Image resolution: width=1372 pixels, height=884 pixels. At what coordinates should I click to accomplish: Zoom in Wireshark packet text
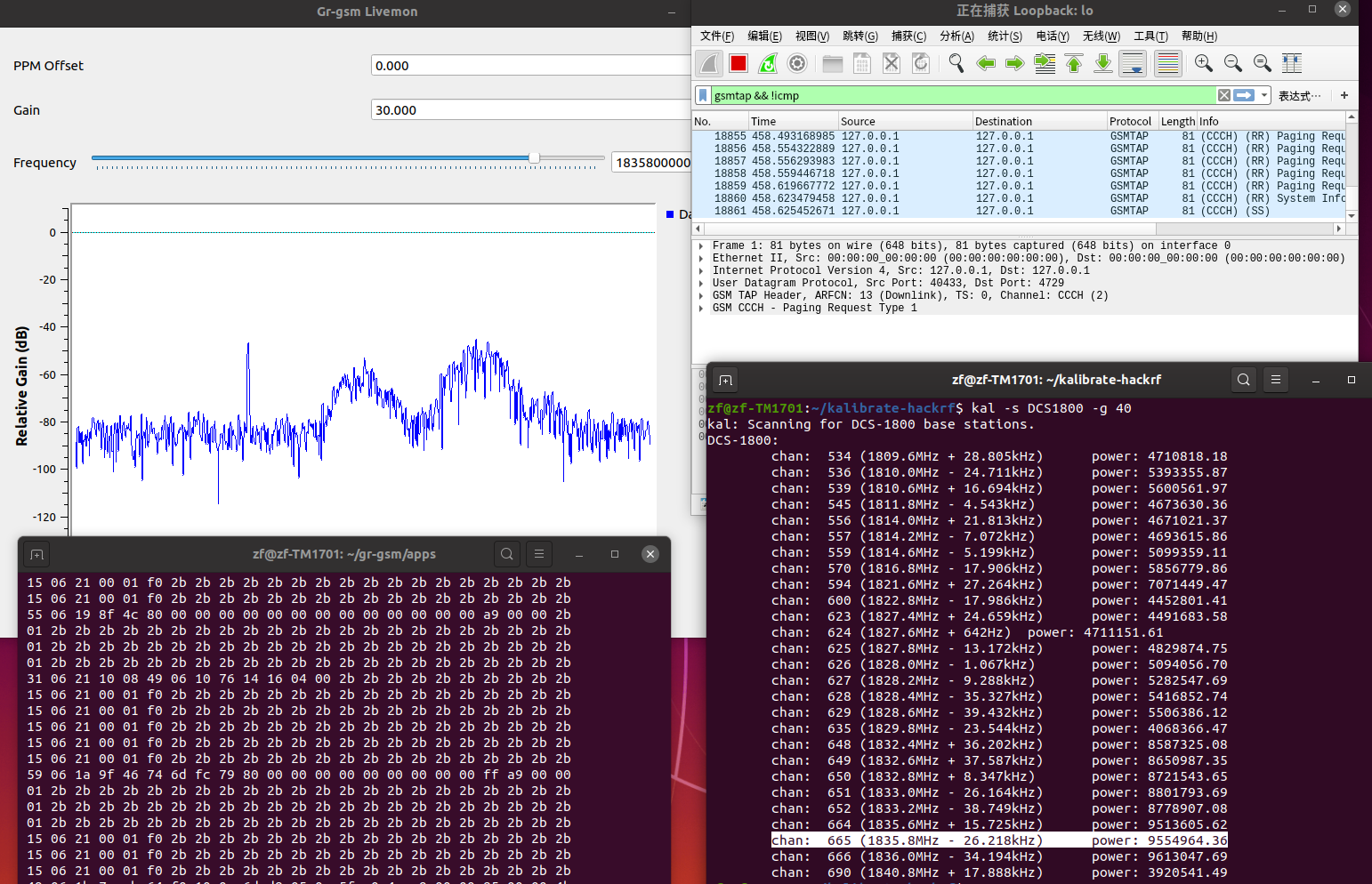[1204, 63]
